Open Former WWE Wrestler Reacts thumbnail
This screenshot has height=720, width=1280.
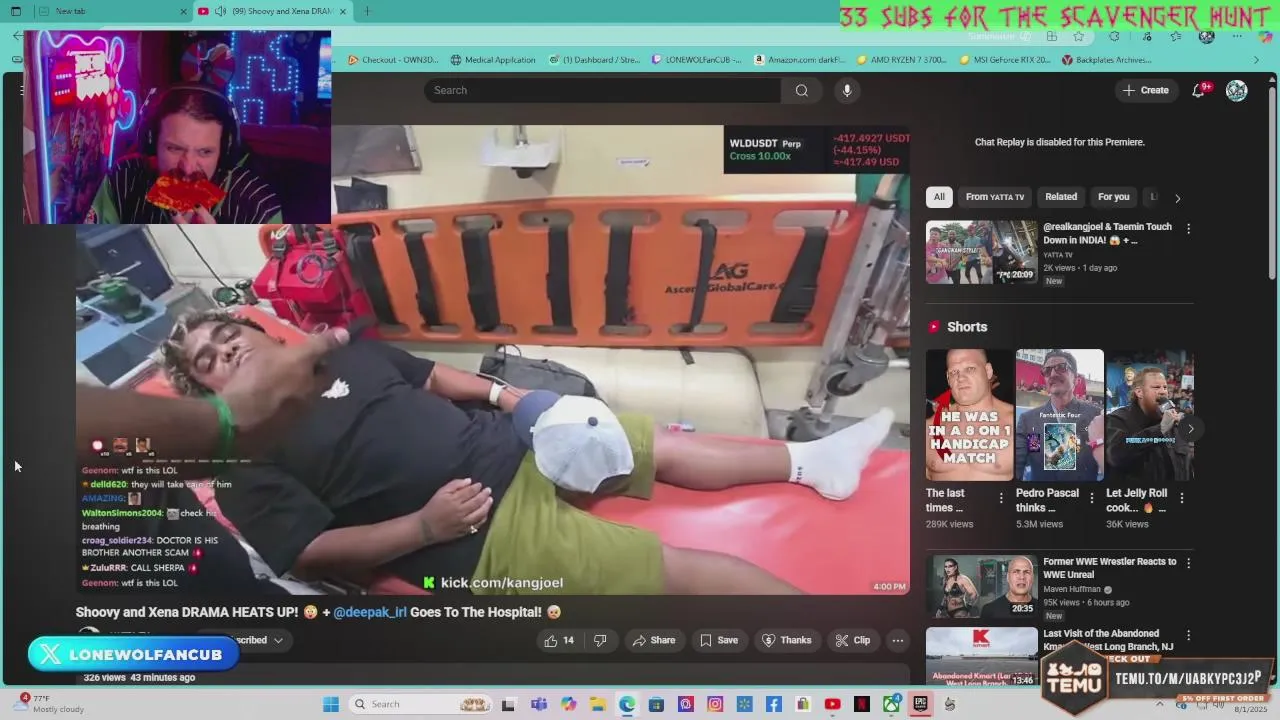981,586
